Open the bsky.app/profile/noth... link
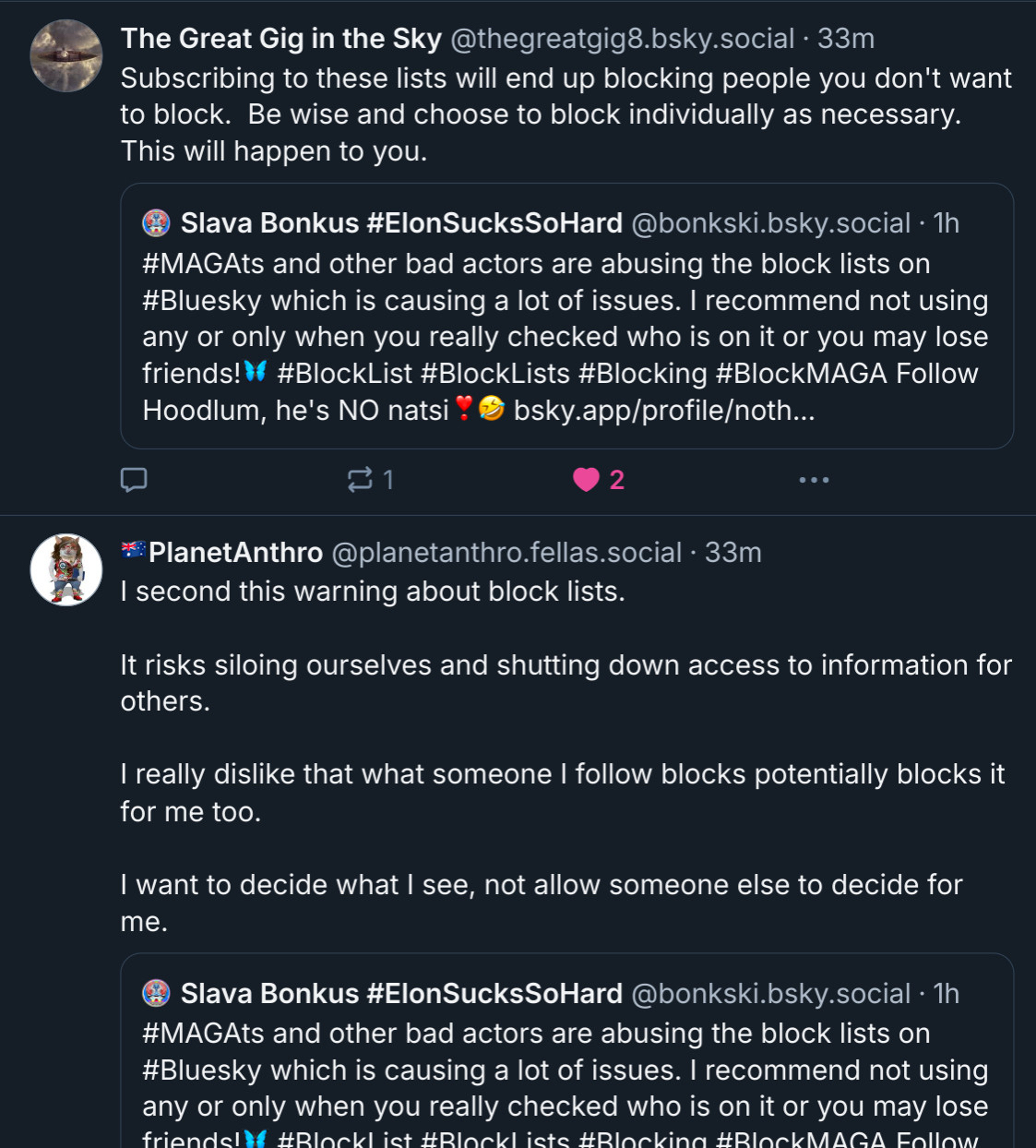The image size is (1036, 1148). tap(664, 411)
